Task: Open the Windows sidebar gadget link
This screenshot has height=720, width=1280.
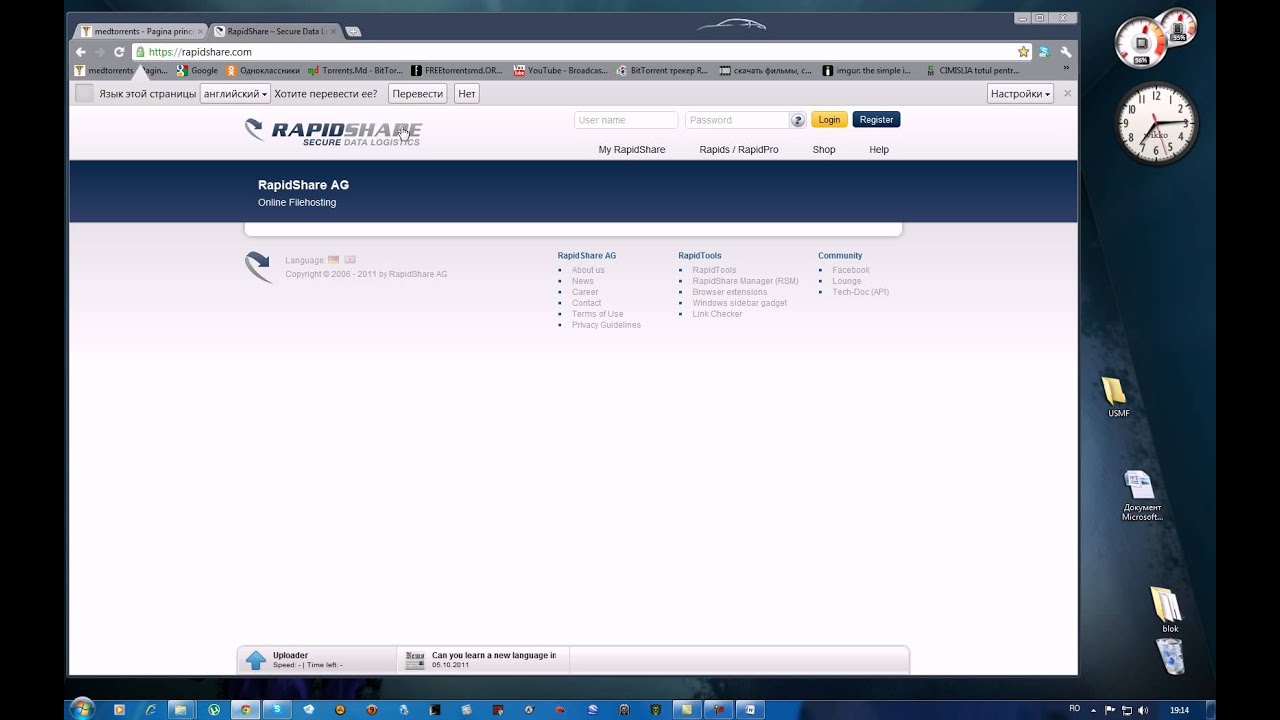Action: pos(739,303)
